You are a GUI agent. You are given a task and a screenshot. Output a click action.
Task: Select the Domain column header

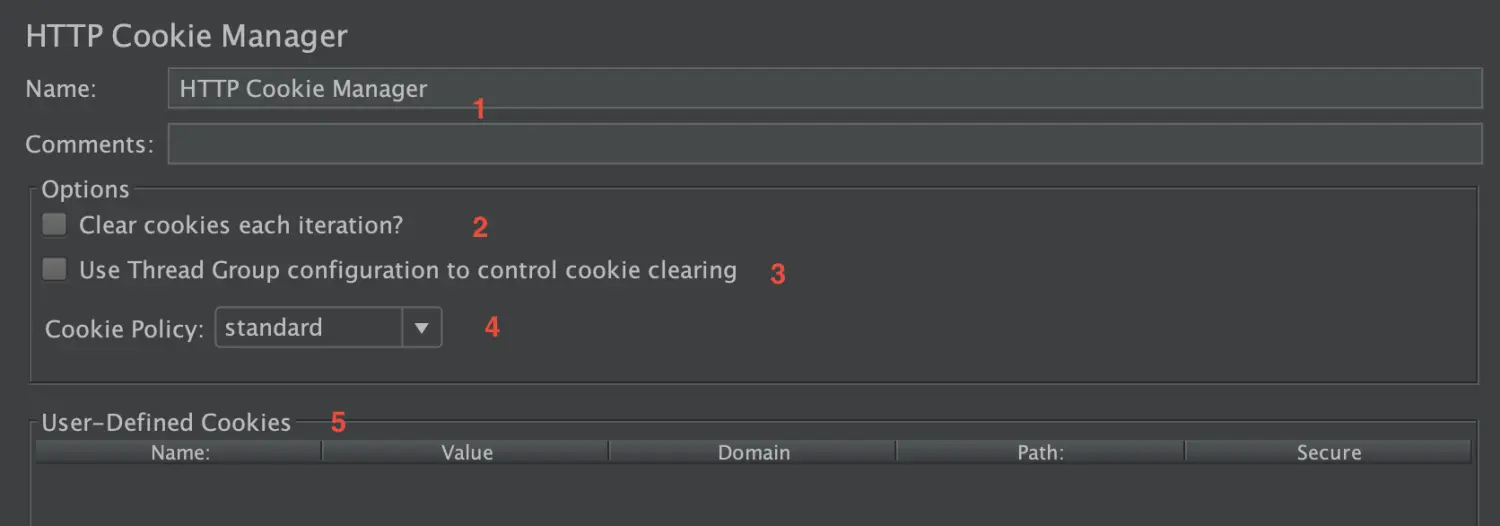[x=753, y=452]
